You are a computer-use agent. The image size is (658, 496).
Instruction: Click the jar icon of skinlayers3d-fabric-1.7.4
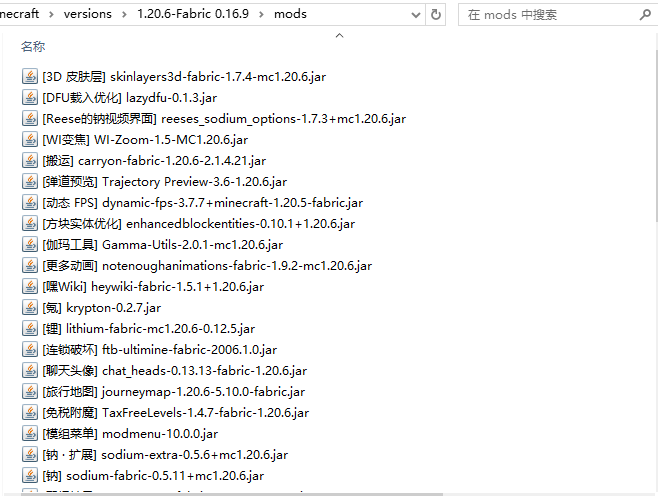click(x=29, y=76)
